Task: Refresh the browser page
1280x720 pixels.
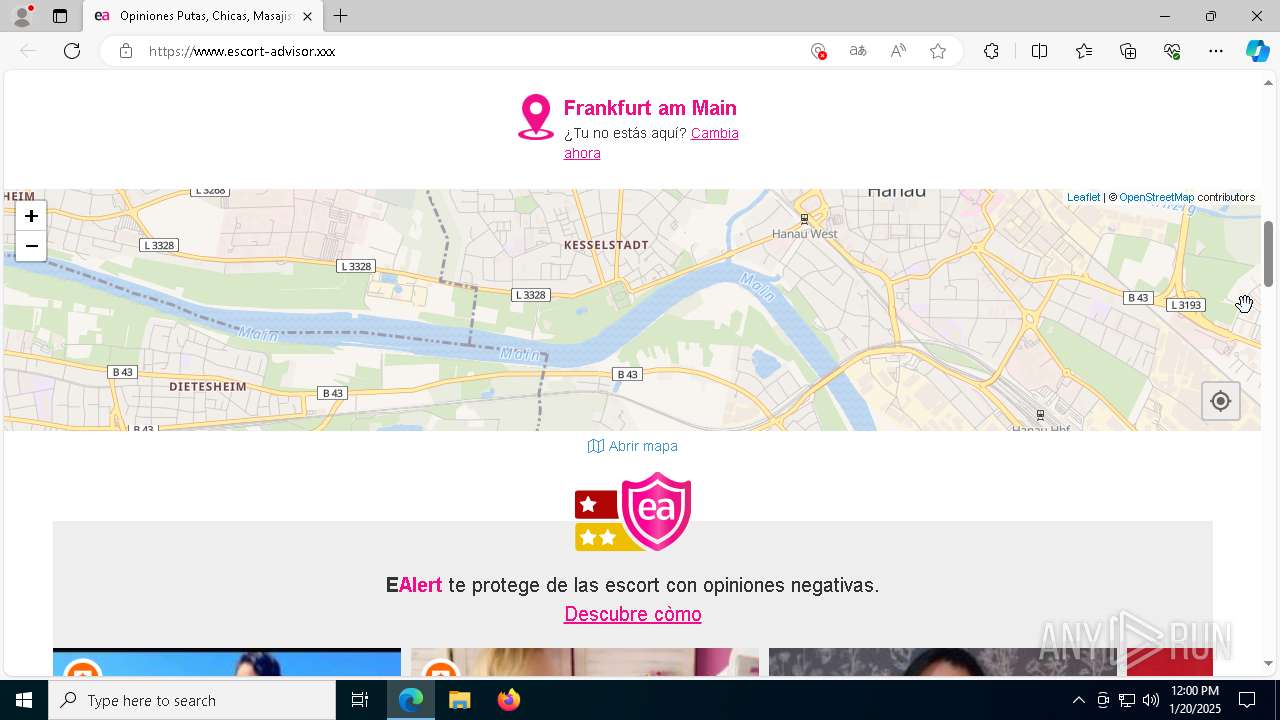Action: pos(72,51)
